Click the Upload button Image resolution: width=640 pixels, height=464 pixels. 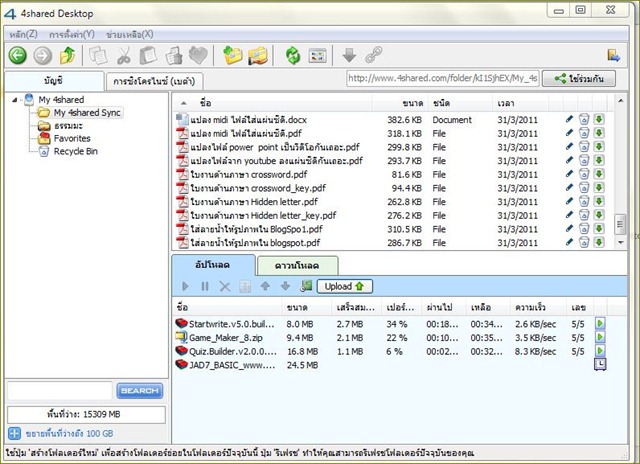coord(344,286)
